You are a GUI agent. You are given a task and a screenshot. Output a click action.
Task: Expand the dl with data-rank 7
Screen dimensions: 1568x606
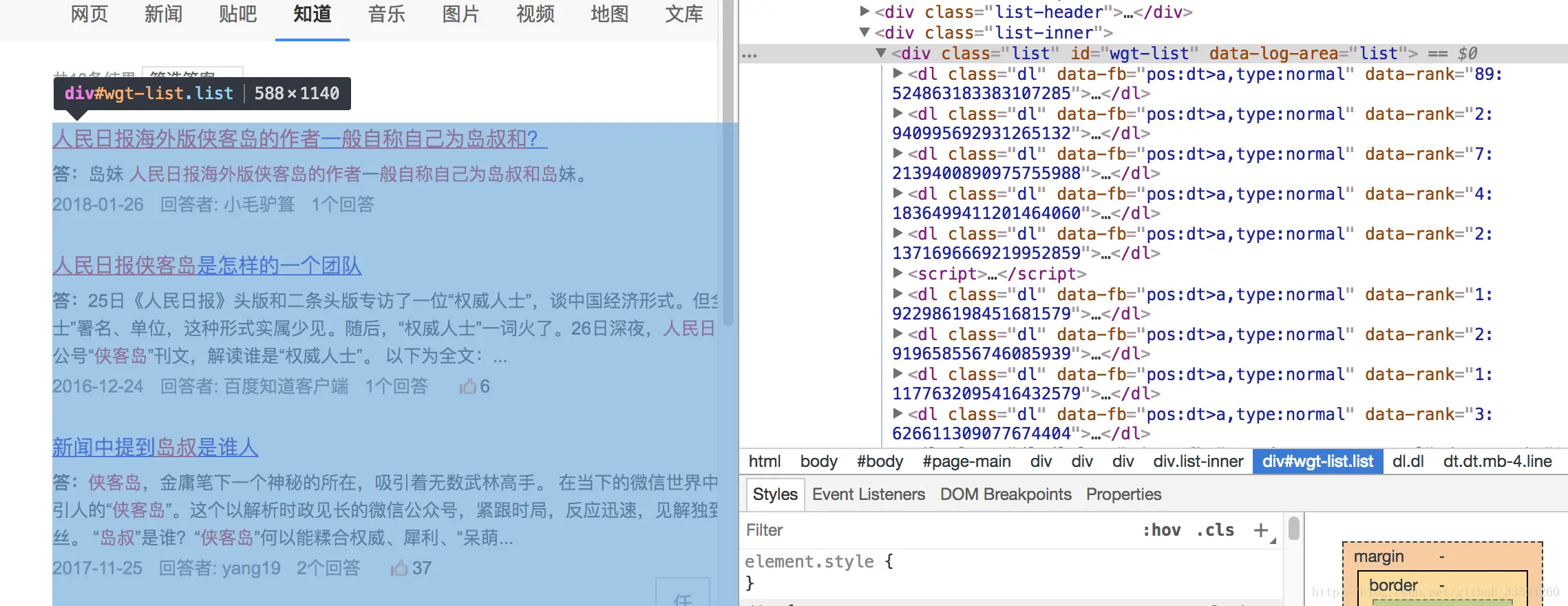pos(898,153)
